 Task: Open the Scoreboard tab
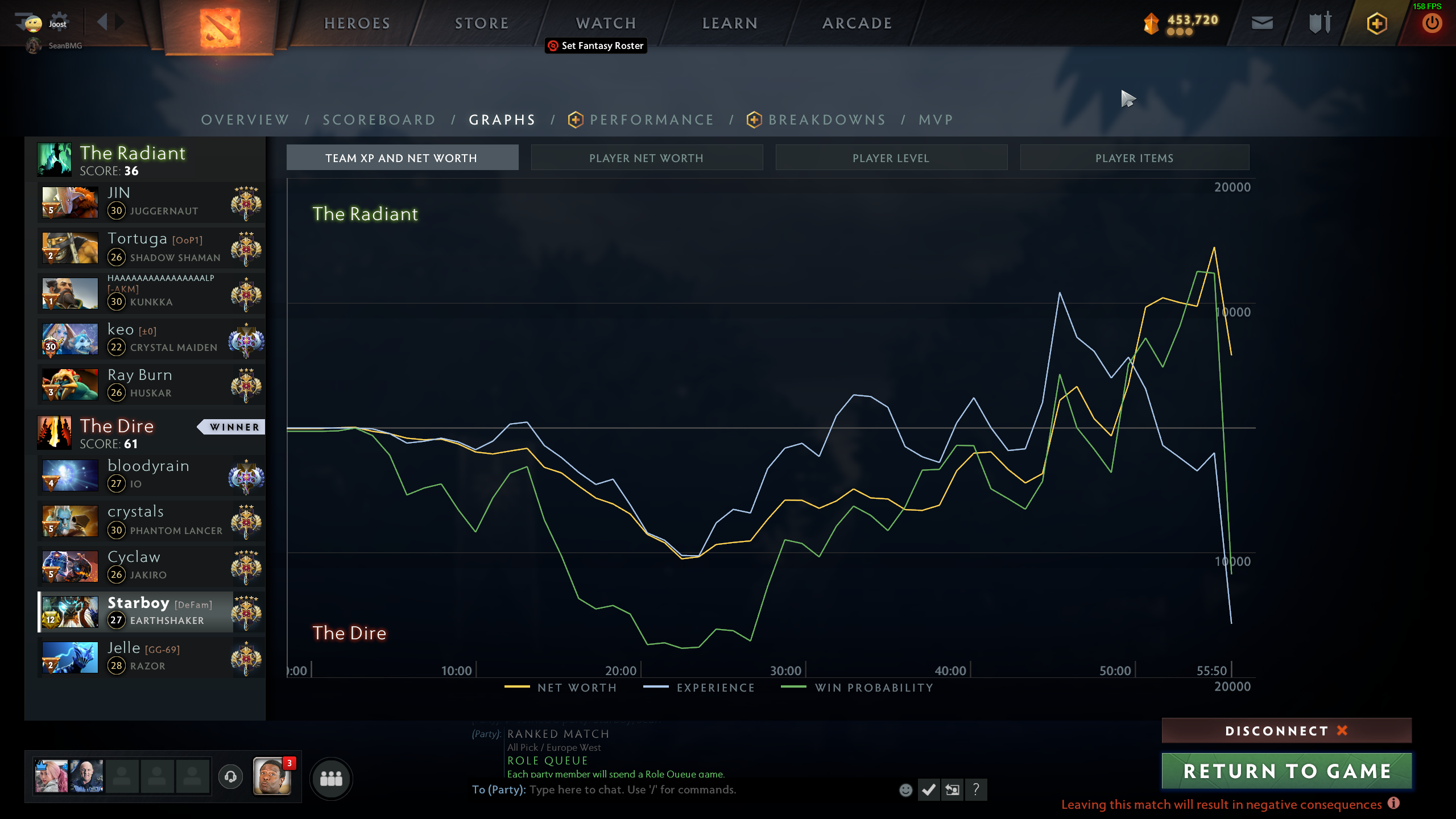coord(379,119)
